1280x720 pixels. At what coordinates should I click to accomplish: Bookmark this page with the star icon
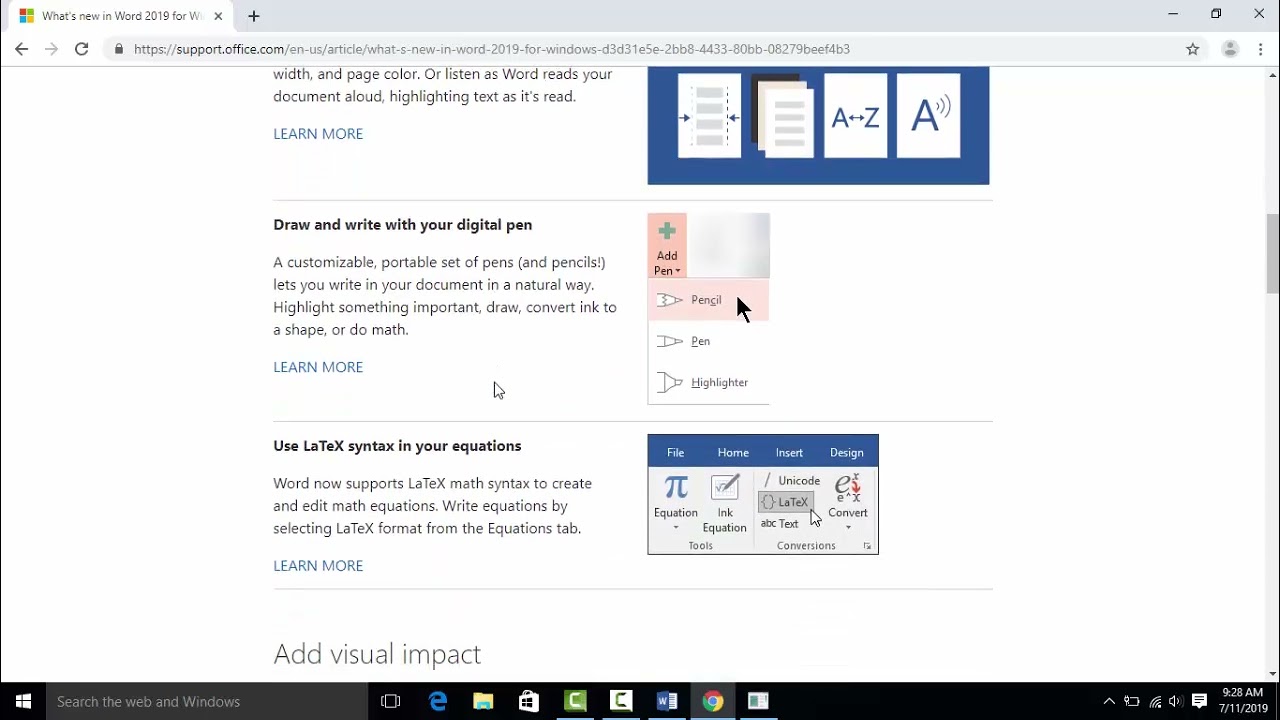1192,49
